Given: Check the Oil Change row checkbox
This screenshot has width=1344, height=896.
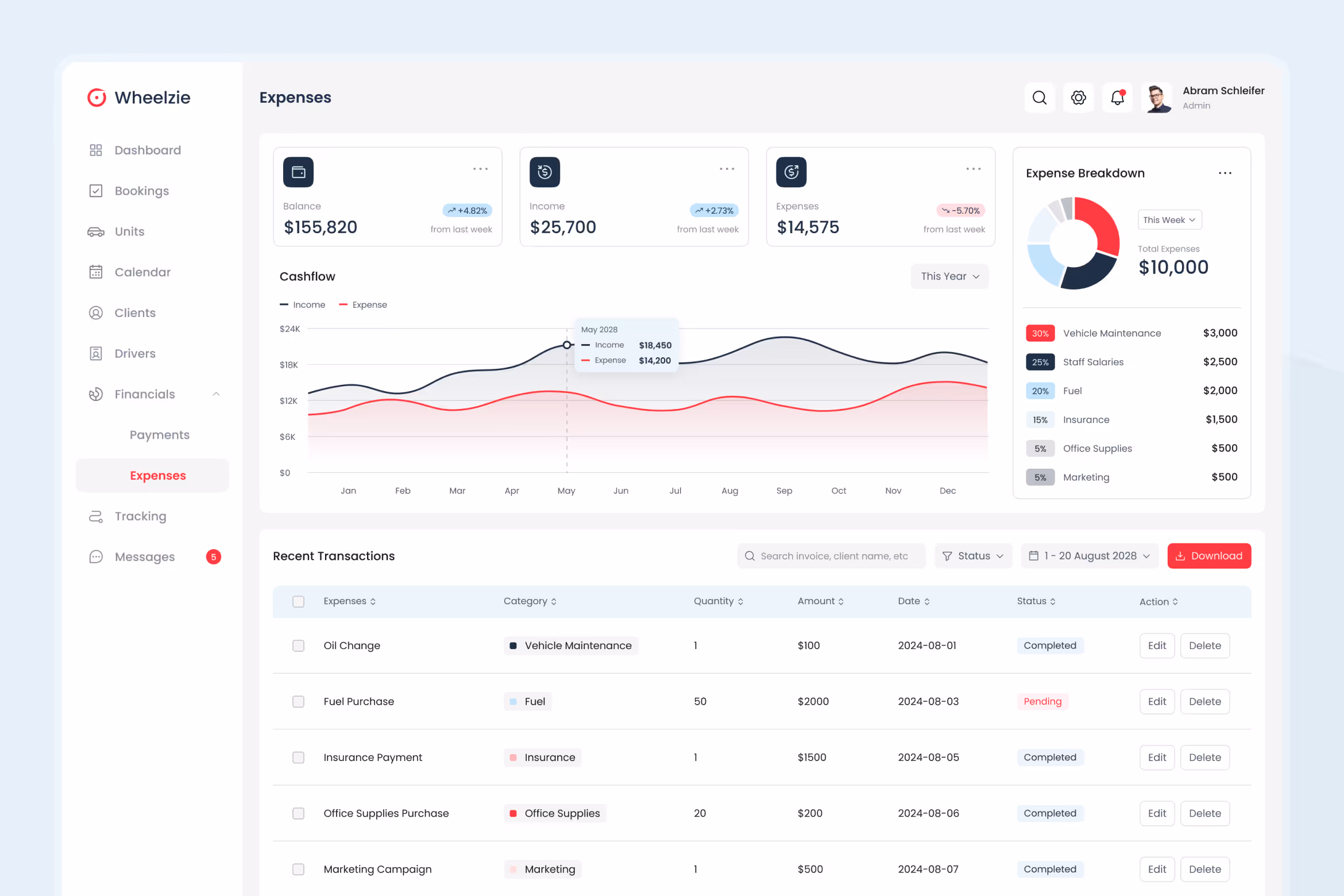Looking at the screenshot, I should (x=298, y=646).
